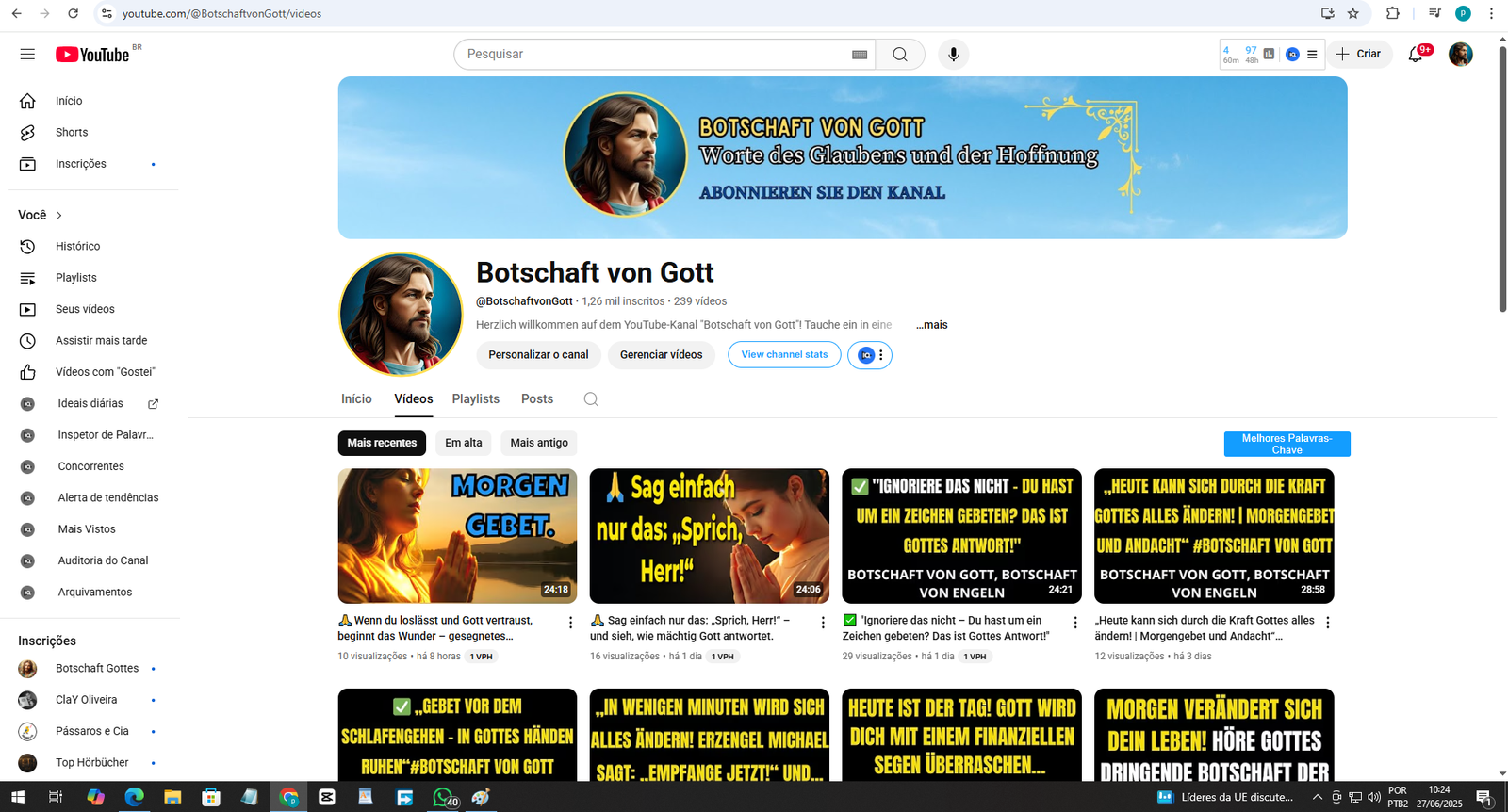Open options for "Heute kann sich" video

pos(1328,623)
